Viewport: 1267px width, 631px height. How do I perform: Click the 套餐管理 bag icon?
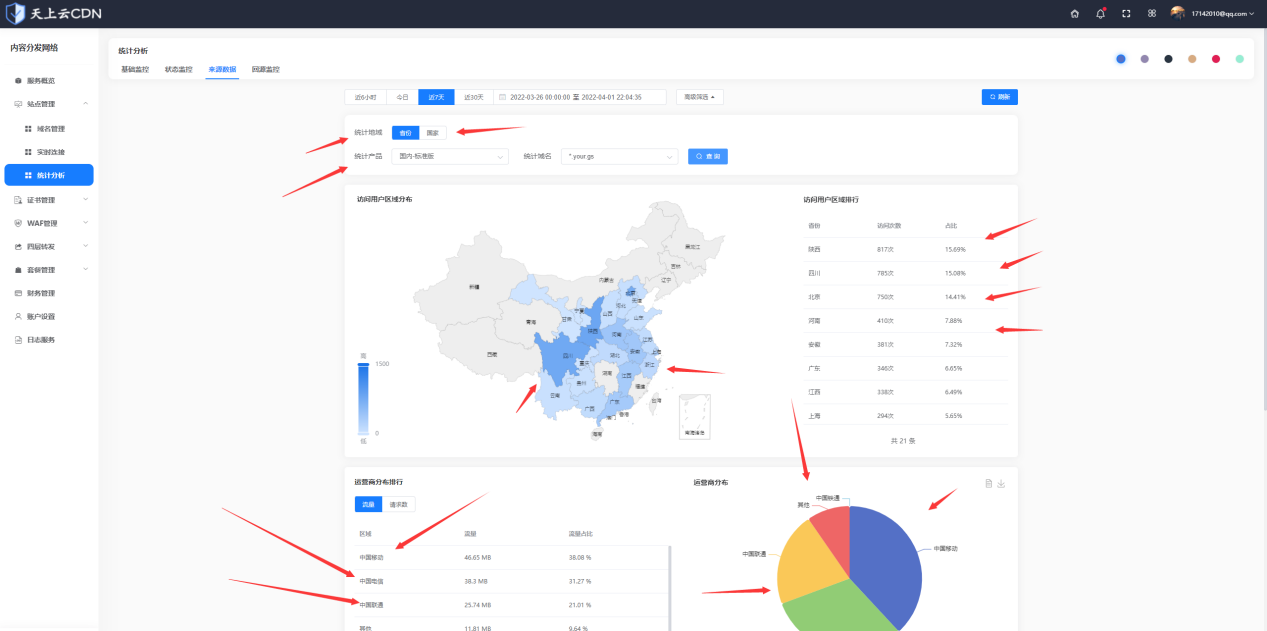(18, 270)
